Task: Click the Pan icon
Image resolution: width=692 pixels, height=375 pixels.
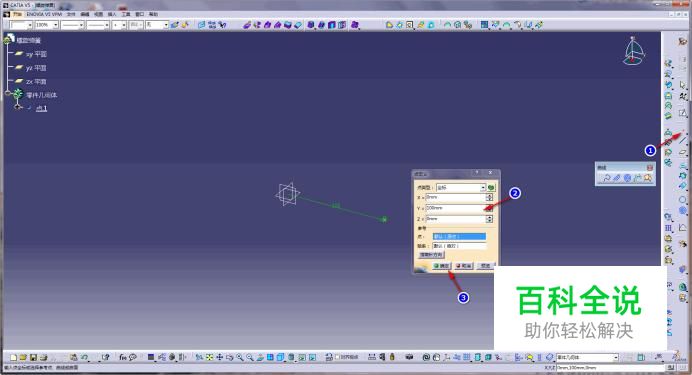Action: click(x=219, y=357)
